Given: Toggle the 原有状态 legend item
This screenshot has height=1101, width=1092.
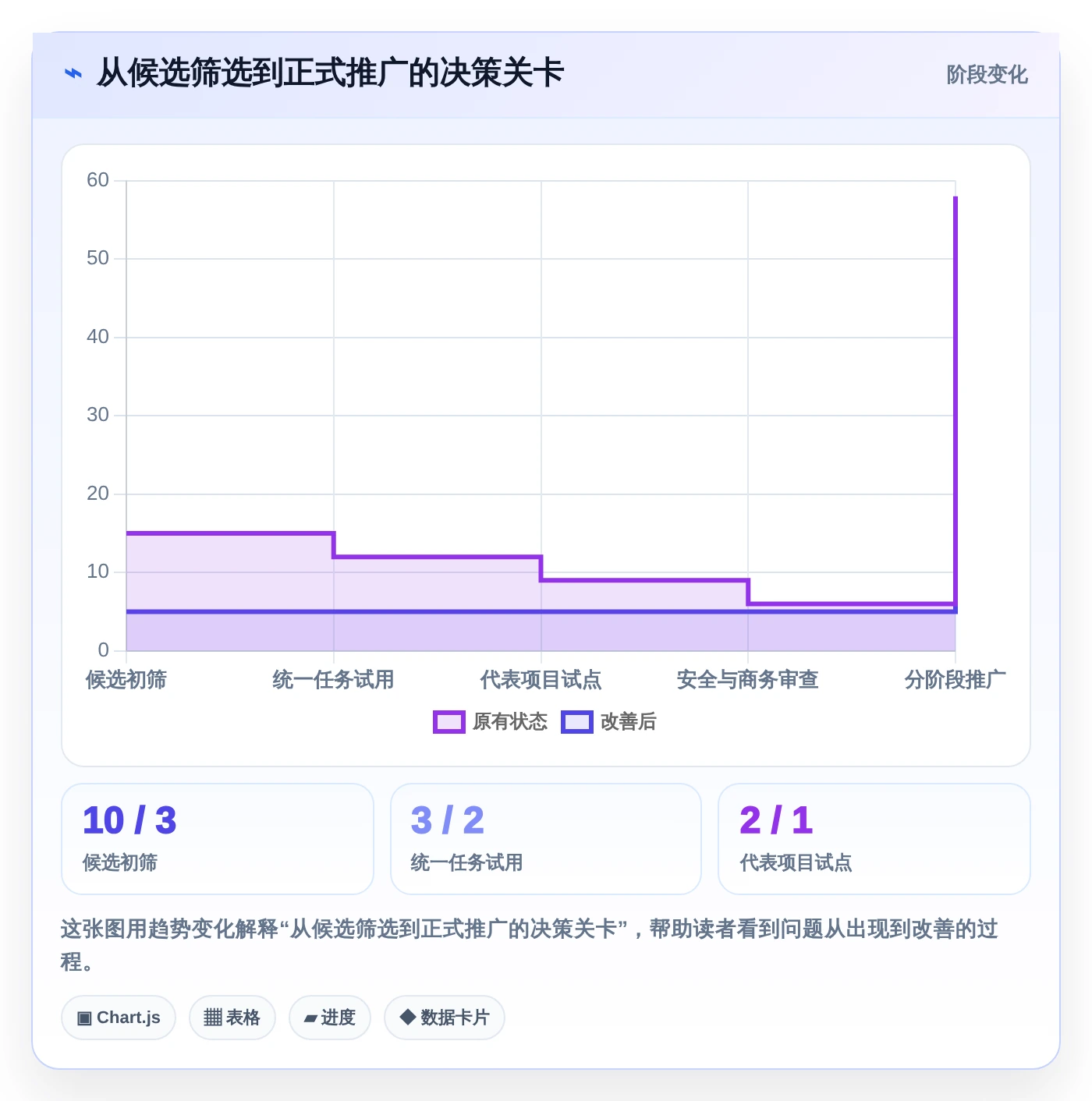Looking at the screenshot, I should point(490,722).
